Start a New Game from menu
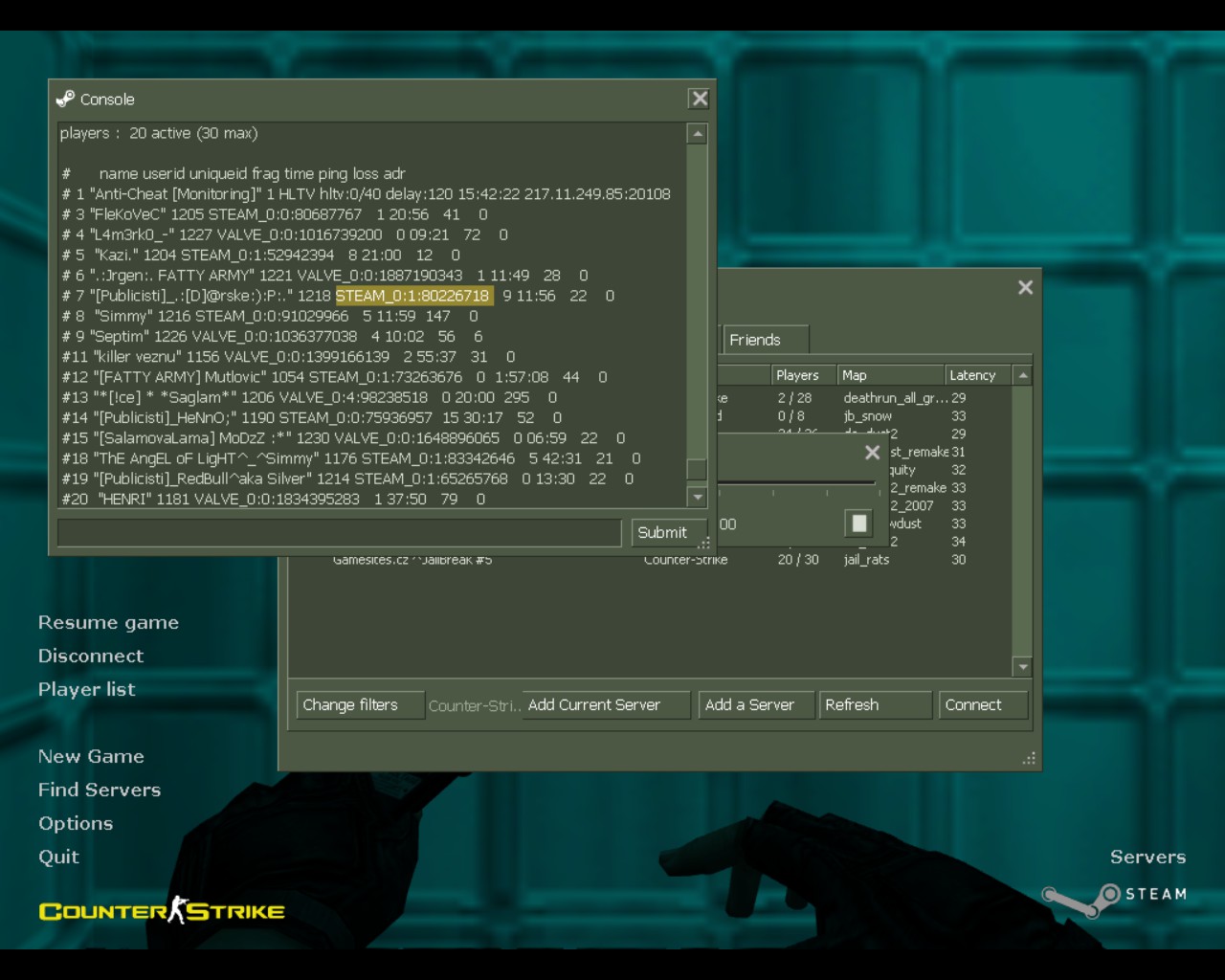 pyautogui.click(x=91, y=756)
